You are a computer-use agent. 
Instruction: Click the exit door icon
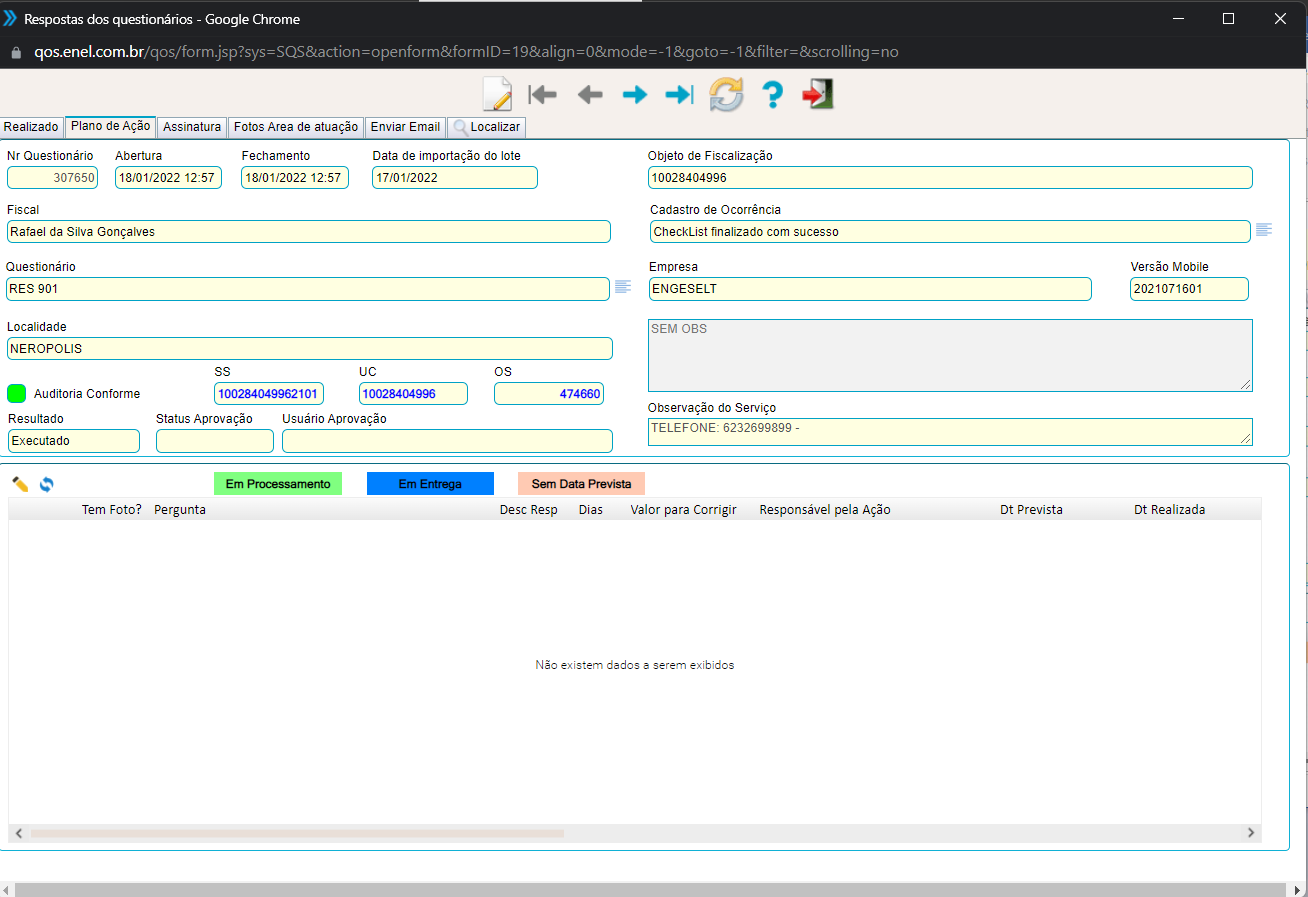[x=818, y=95]
